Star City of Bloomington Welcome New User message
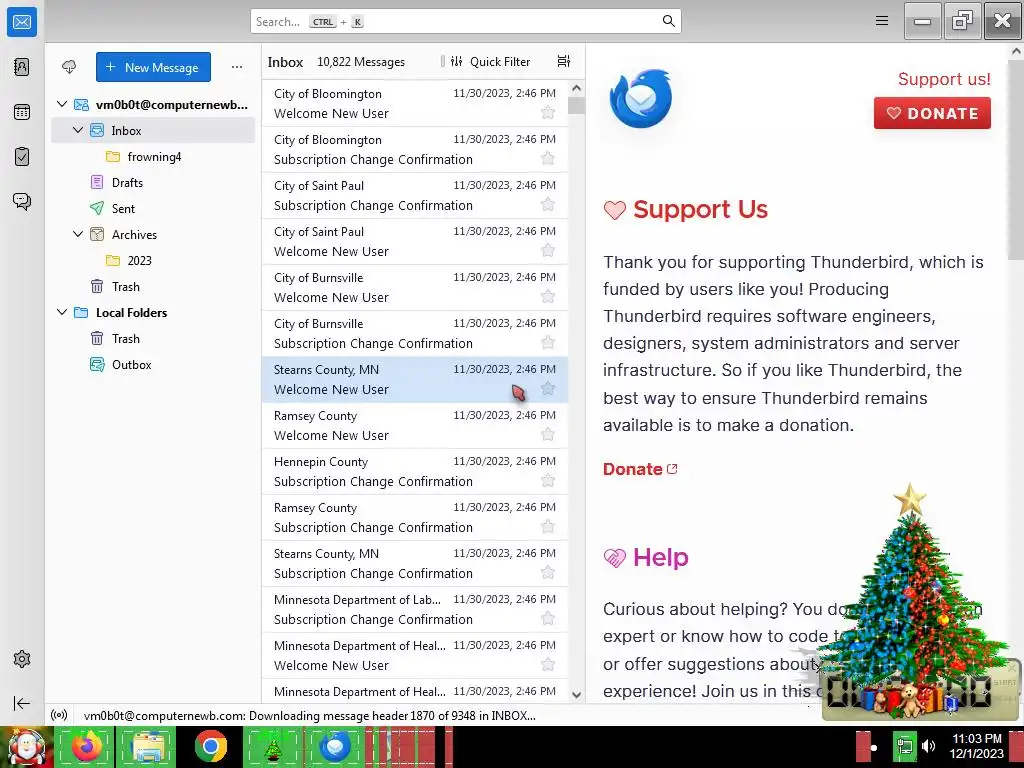Screen dimensions: 1024x768 coord(548,112)
